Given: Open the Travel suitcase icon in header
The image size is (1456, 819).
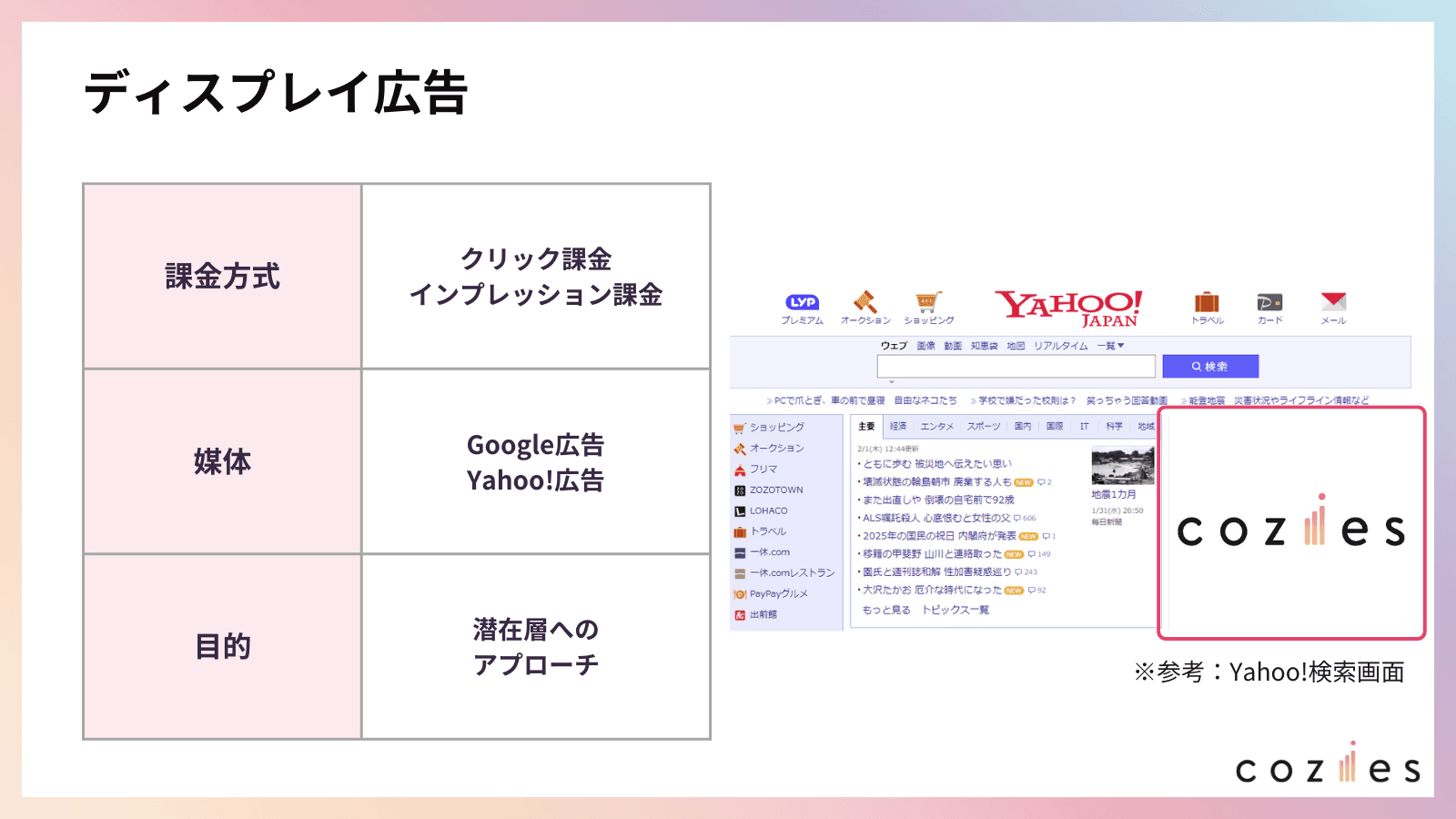Looking at the screenshot, I should click(x=1207, y=302).
